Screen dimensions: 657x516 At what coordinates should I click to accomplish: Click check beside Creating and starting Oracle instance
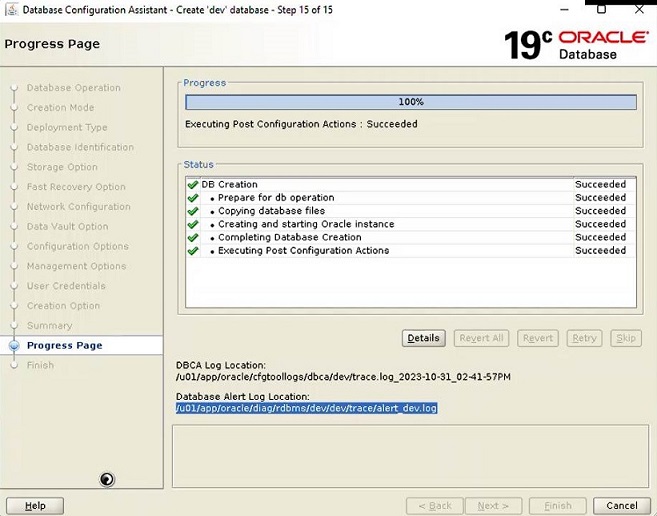coord(193,224)
